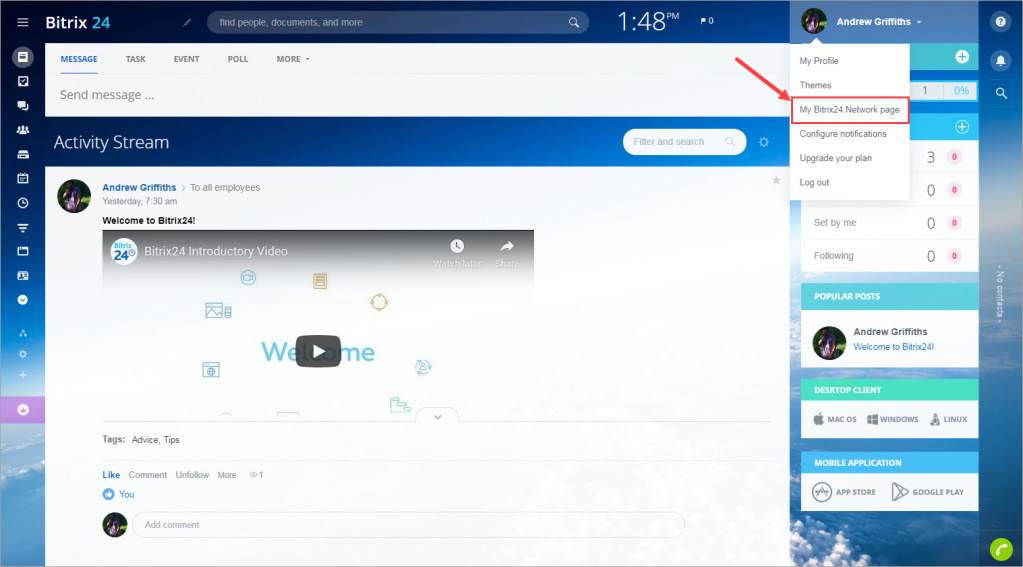Click the flag counter next to clock
Screen dimensions: 1023x567
[x=707, y=21]
